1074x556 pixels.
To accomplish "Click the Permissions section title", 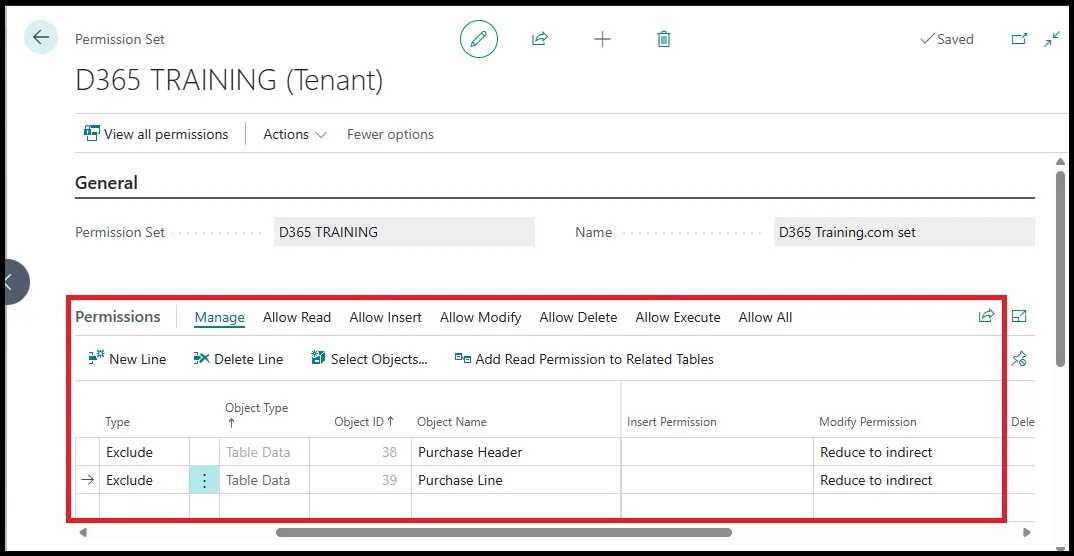I will (118, 316).
